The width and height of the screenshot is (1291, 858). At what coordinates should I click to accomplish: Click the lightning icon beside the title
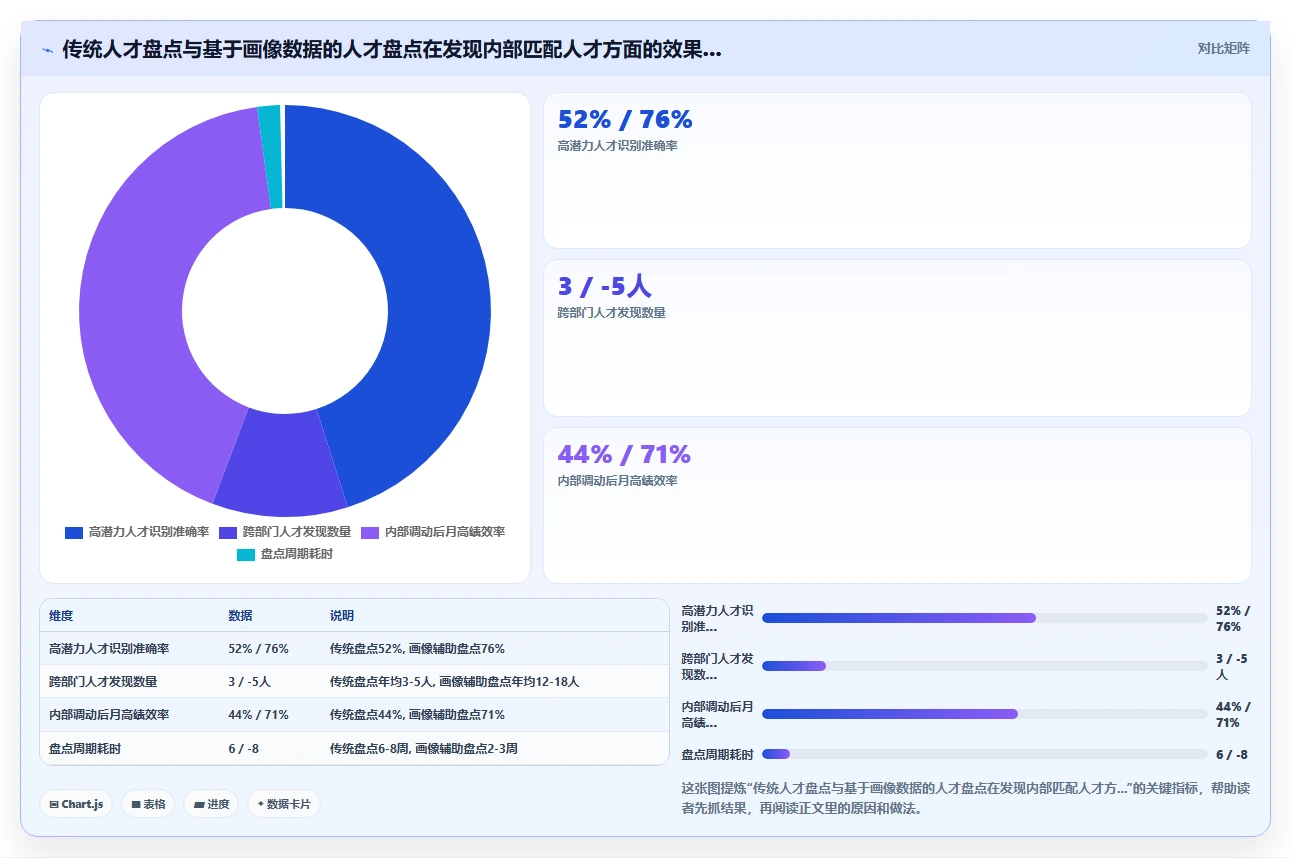[x=47, y=50]
